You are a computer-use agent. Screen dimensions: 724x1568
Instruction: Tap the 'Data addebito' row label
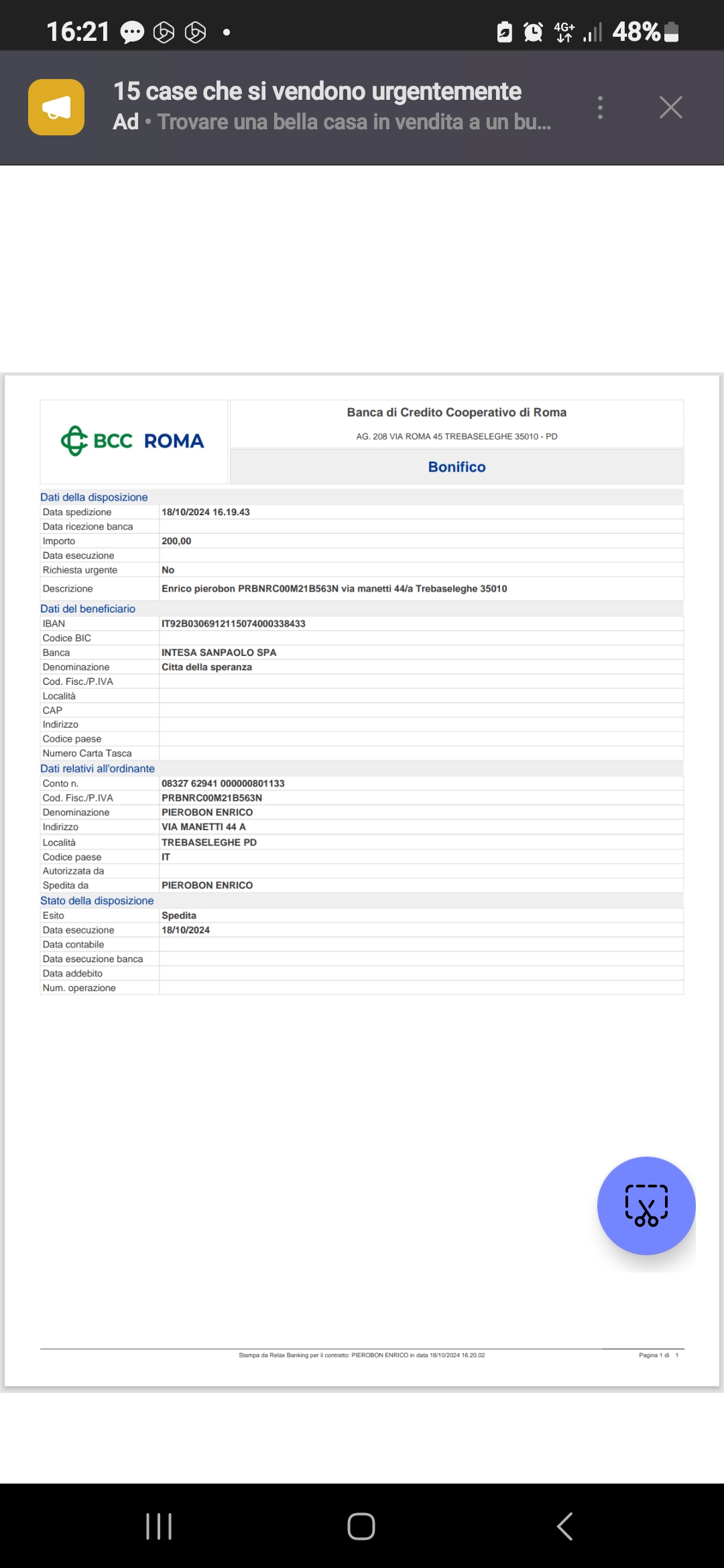point(72,973)
